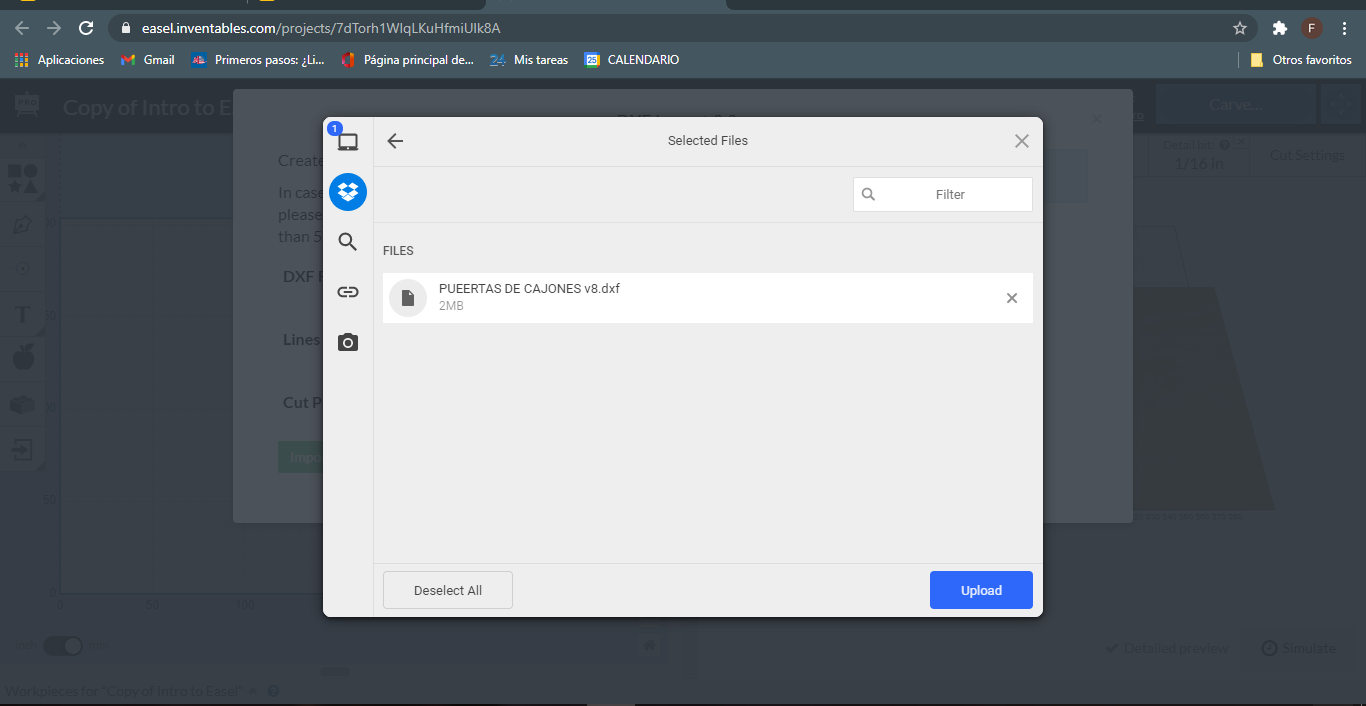This screenshot has height=706, width=1366.
Task: Select the Easel shapes tool in left toolbar
Action: pos(23,179)
